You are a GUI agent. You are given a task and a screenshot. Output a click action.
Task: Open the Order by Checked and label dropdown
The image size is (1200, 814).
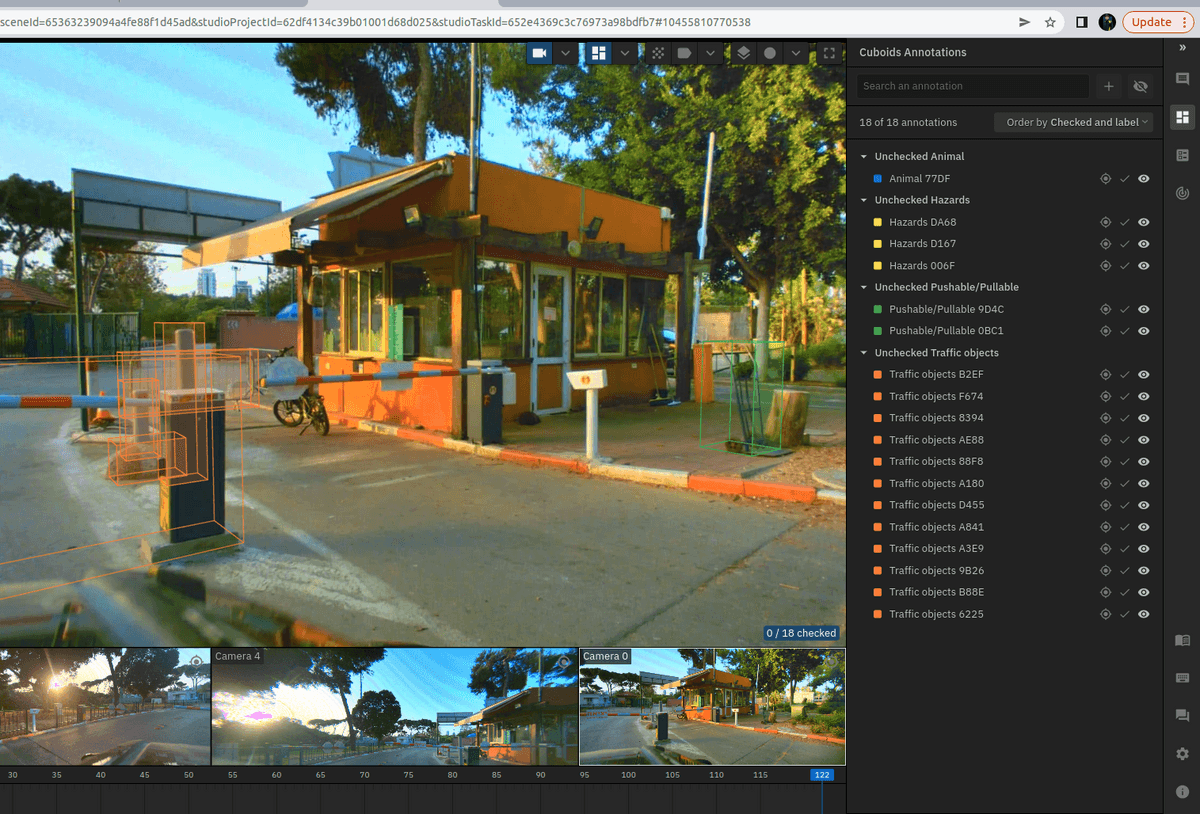[1073, 122]
